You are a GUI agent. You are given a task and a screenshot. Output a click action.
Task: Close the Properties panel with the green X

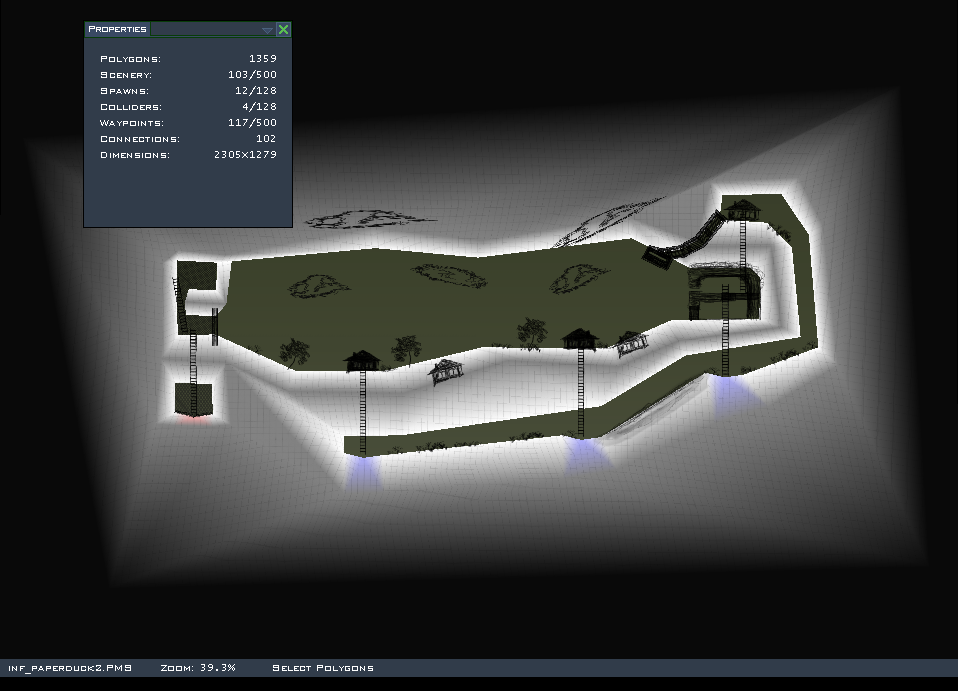pos(284,30)
